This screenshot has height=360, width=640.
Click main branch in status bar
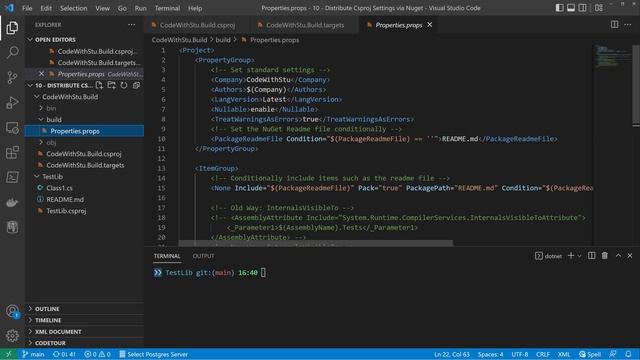[33, 354]
